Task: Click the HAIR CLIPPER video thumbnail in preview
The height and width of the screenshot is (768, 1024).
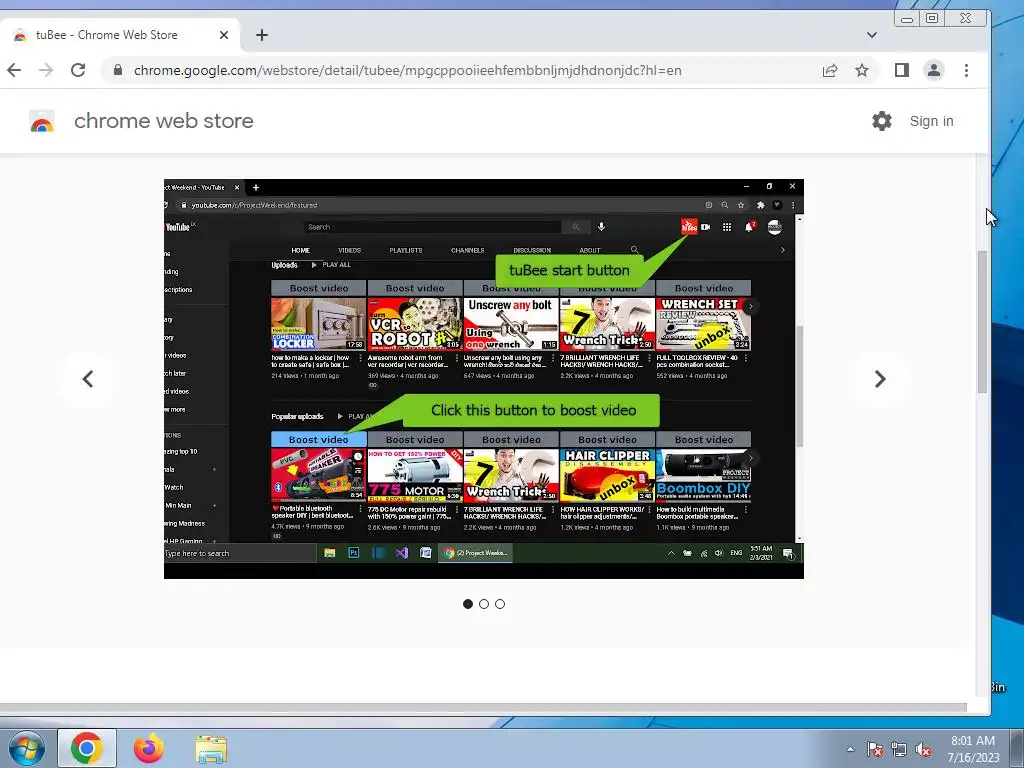Action: [607, 475]
